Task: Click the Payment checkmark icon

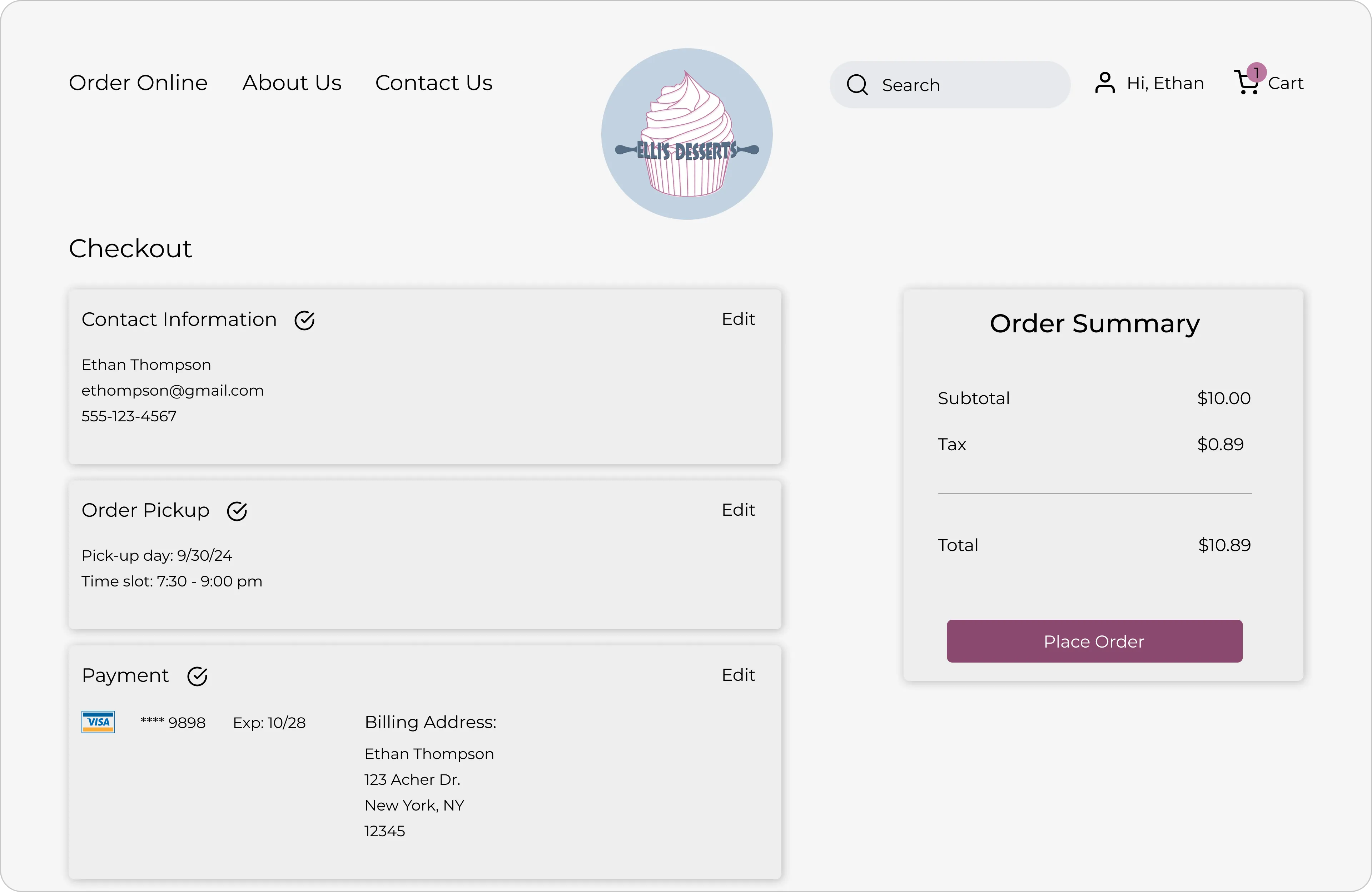Action: coord(197,676)
